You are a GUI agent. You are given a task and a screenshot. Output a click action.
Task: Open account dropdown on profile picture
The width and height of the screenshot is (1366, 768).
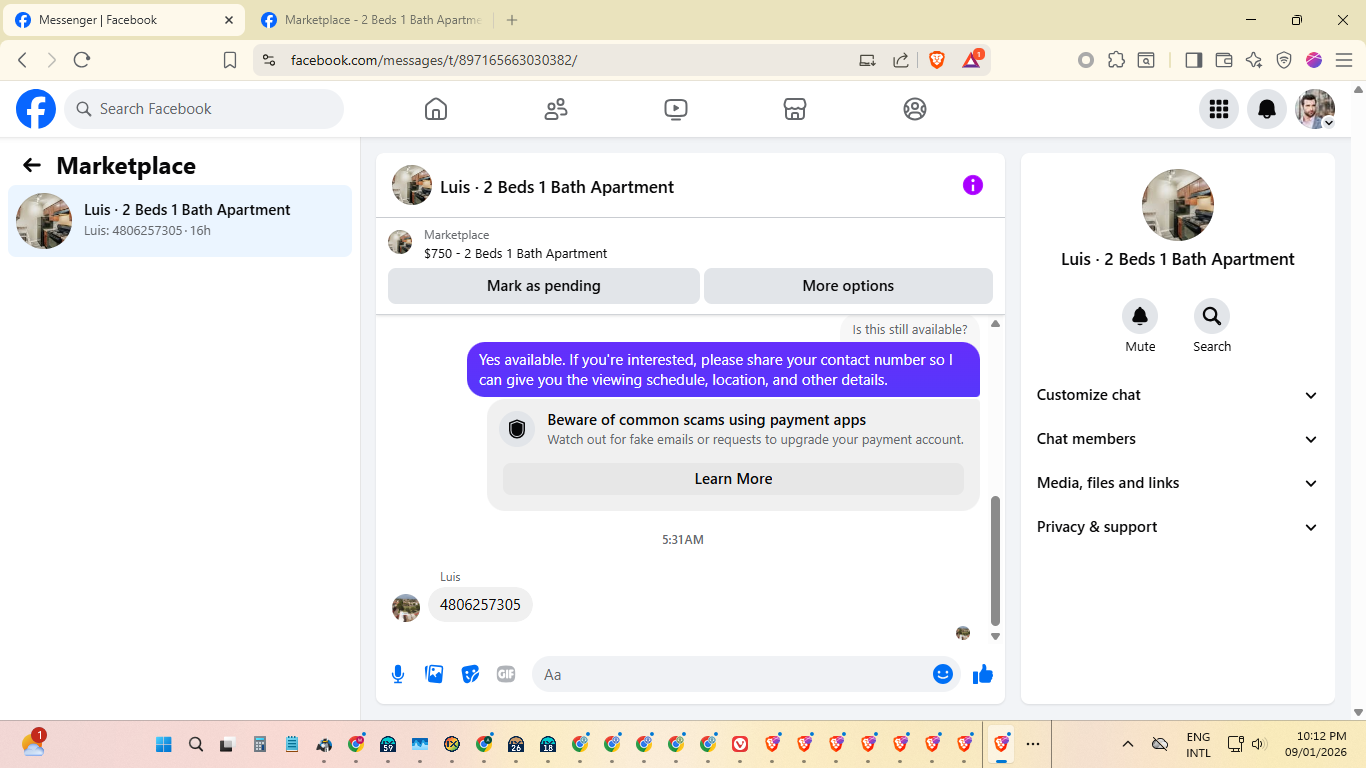[1315, 109]
